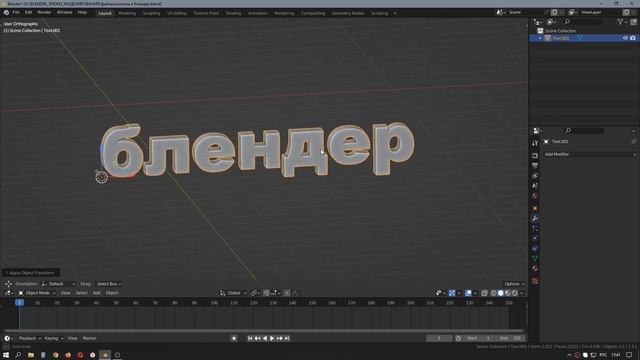Open the Render properties tab
The width and height of the screenshot is (640, 360).
click(x=535, y=156)
